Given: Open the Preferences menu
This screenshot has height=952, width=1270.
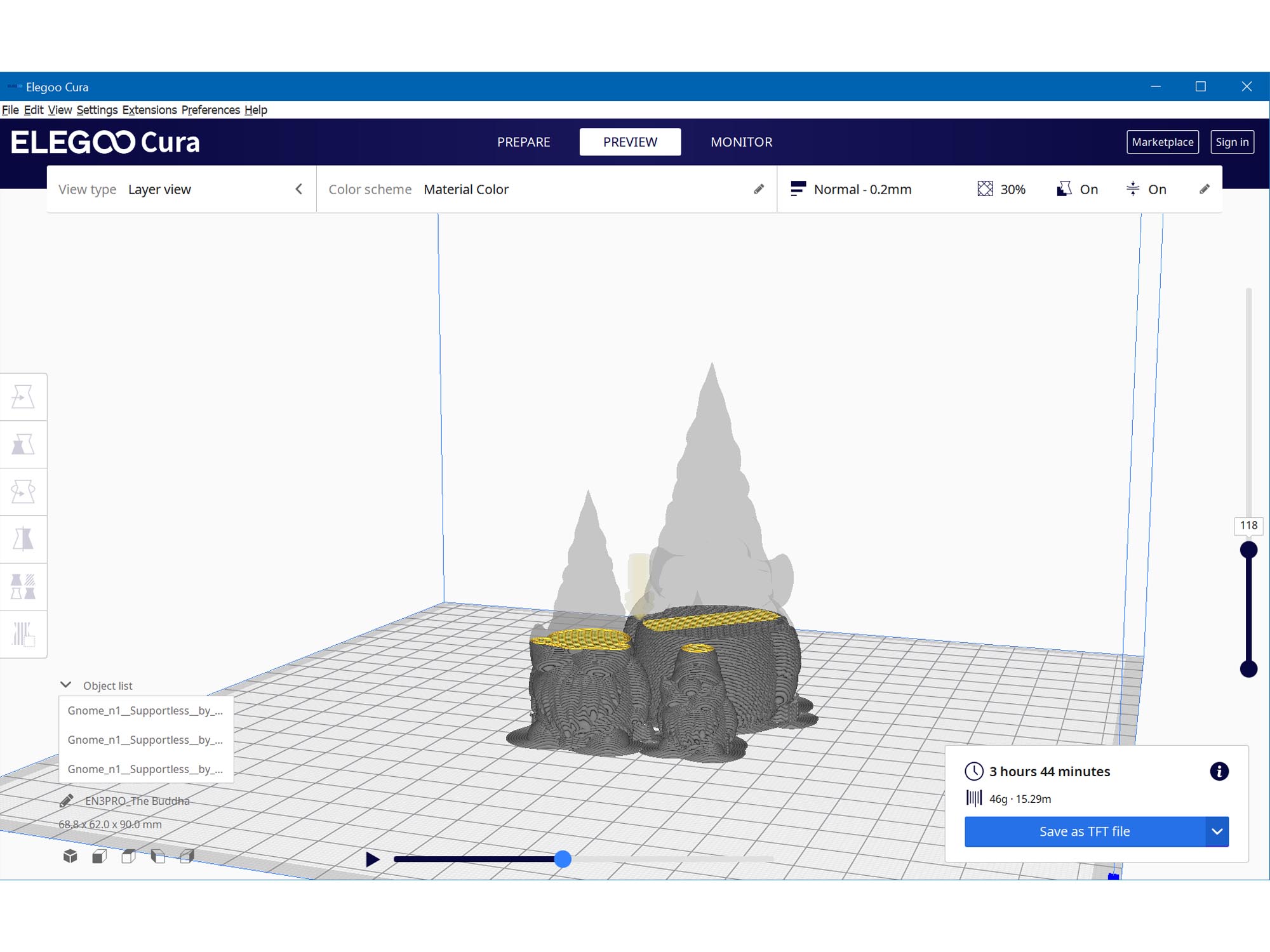Looking at the screenshot, I should click(210, 110).
